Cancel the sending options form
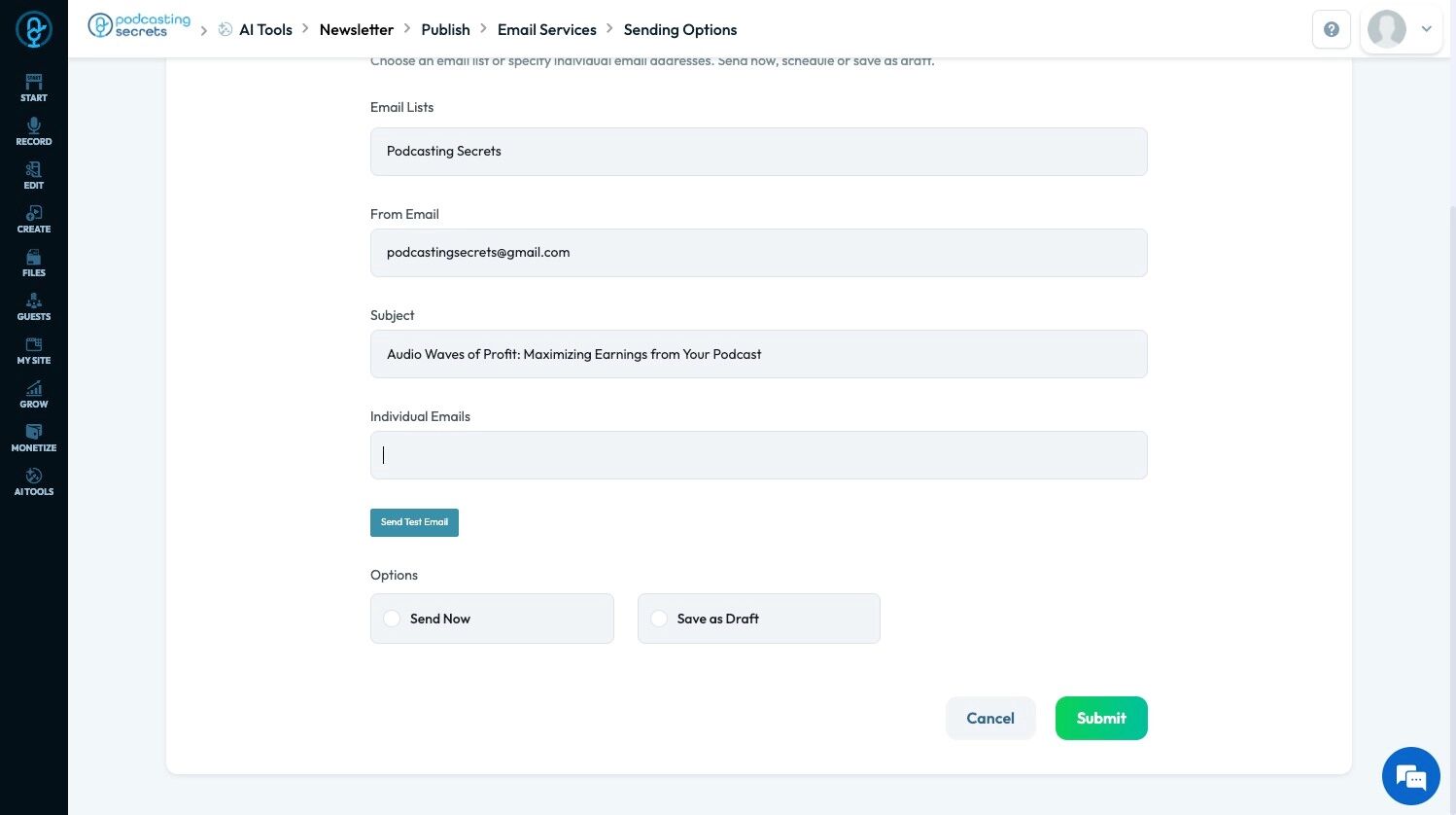 point(989,718)
